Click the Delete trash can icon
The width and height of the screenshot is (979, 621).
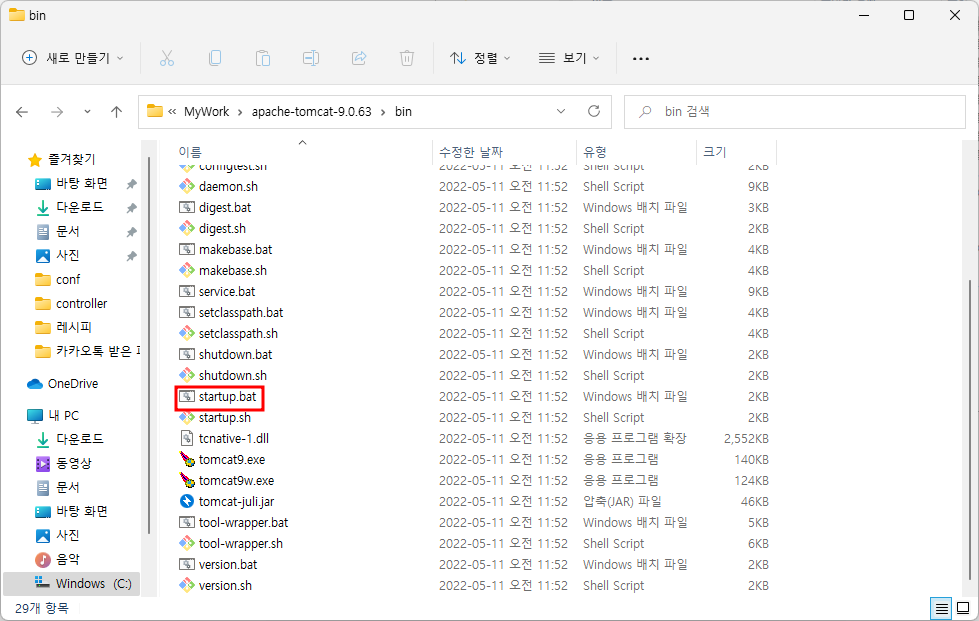click(406, 58)
